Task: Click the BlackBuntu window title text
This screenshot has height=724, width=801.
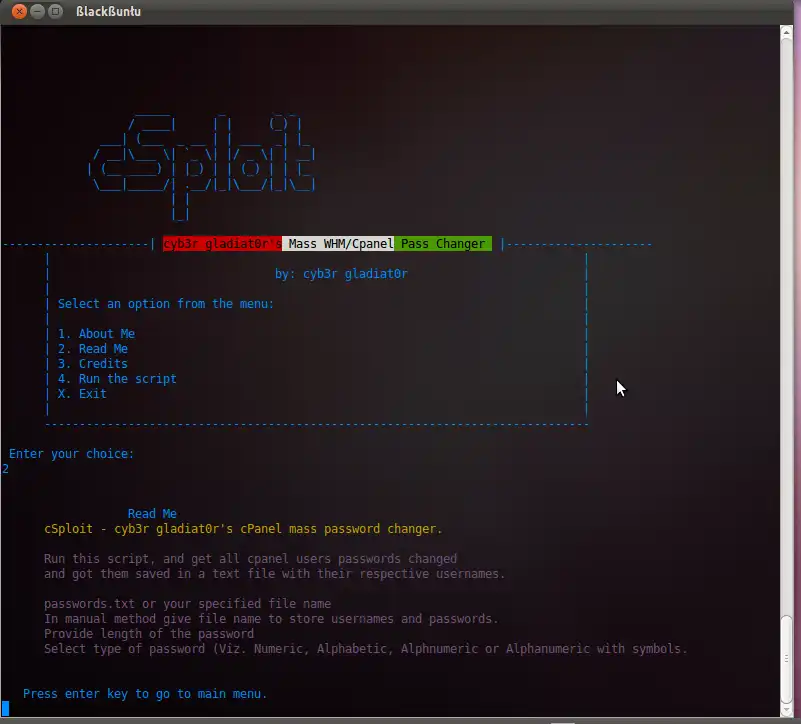Action: pyautogui.click(x=108, y=11)
